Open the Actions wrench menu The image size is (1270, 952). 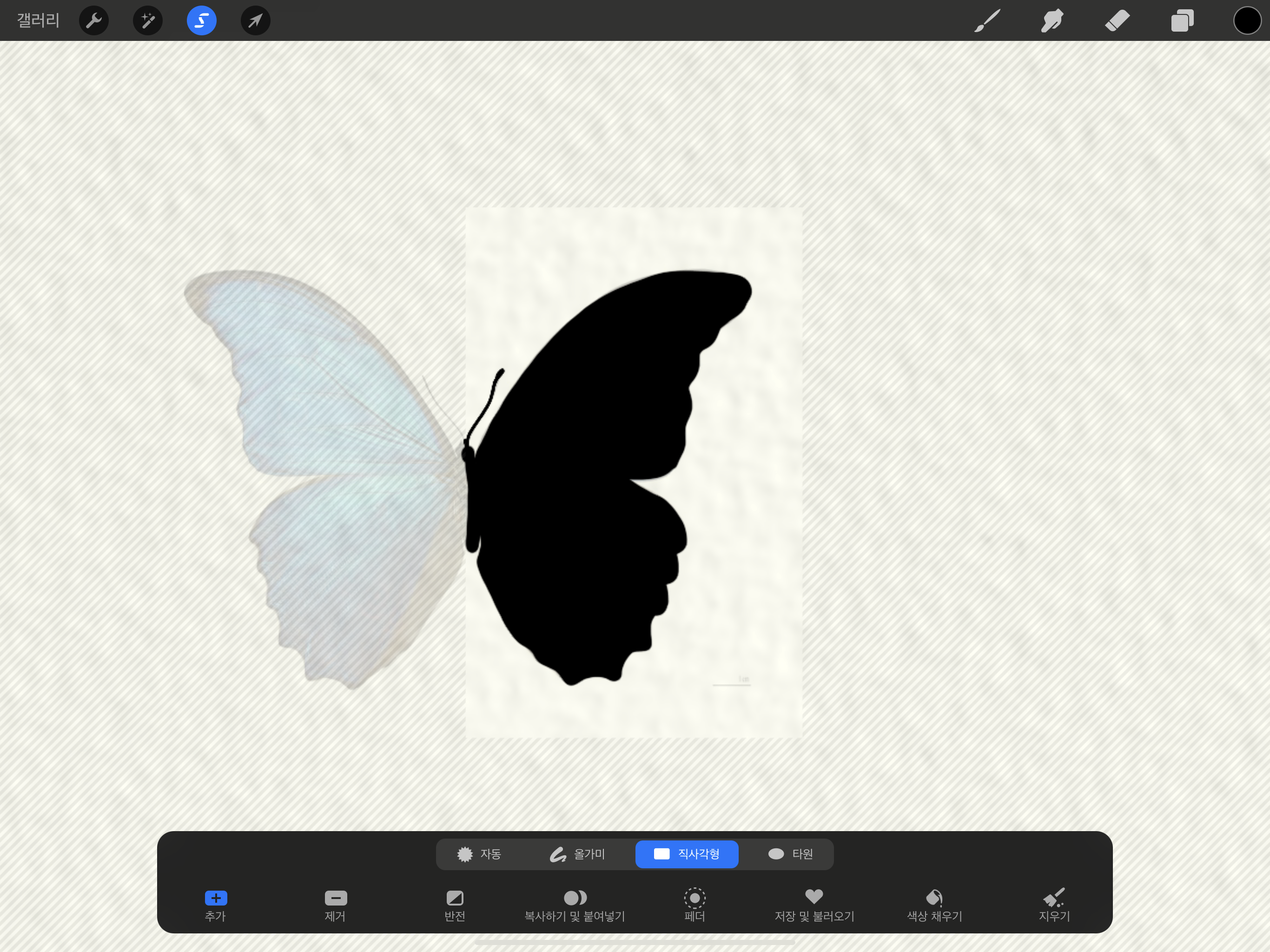tap(93, 20)
